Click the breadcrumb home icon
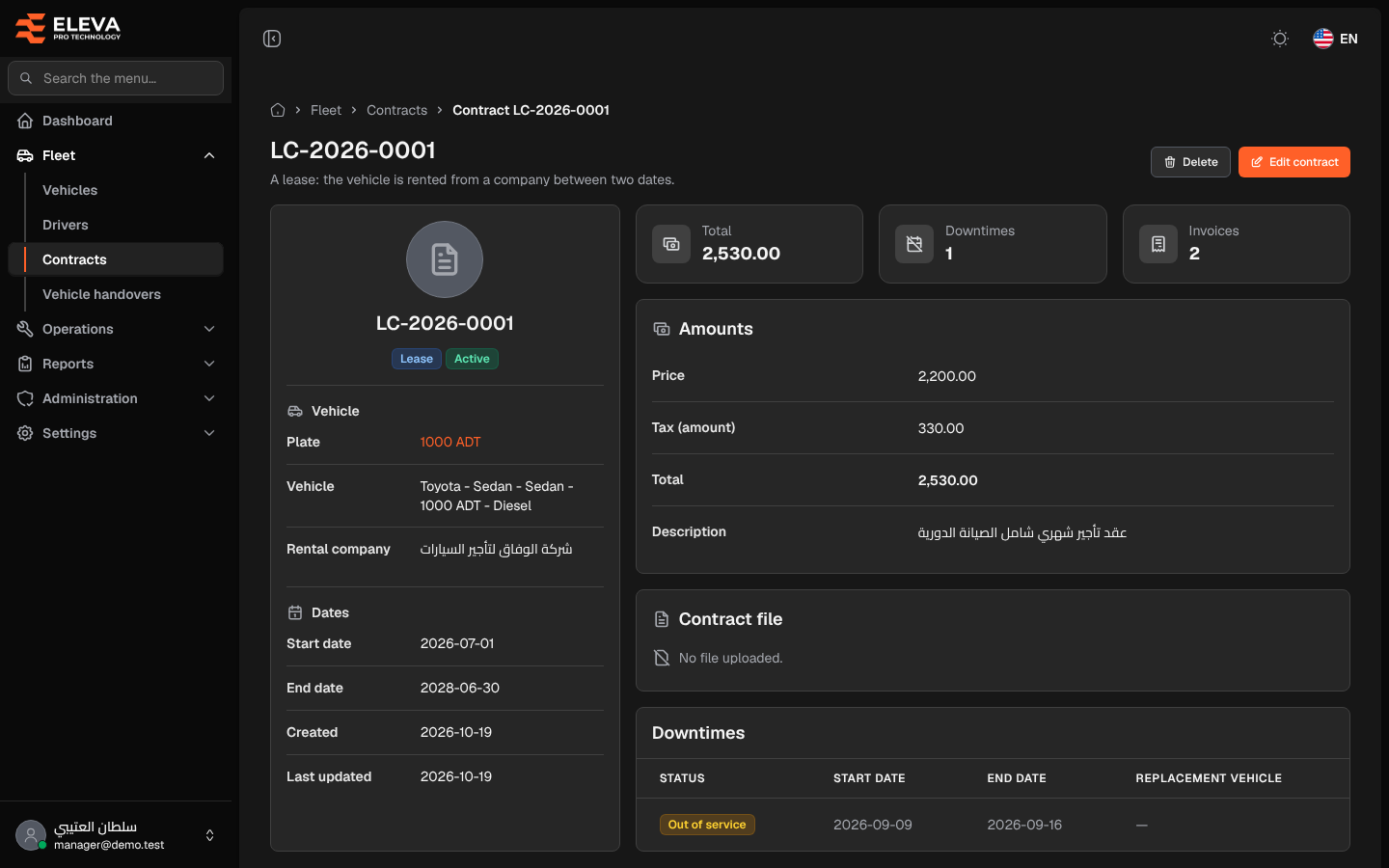This screenshot has width=1389, height=868. point(278,110)
